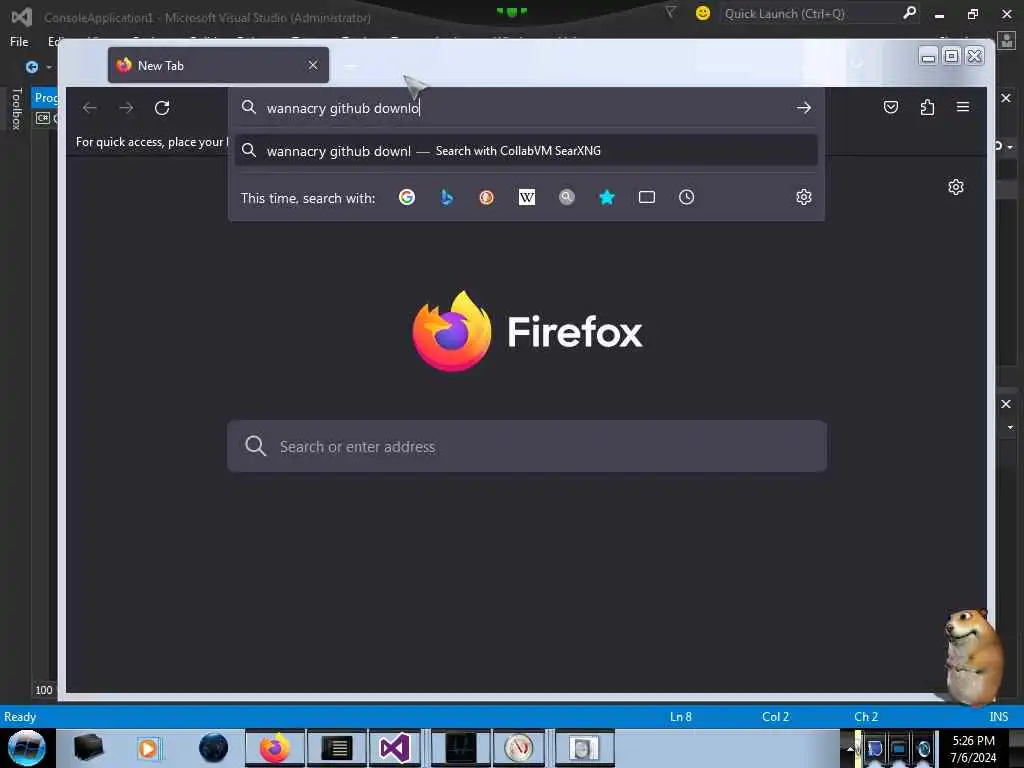This screenshot has width=1024, height=768.
Task: Open the Save to Pocket icon
Action: [891, 107]
